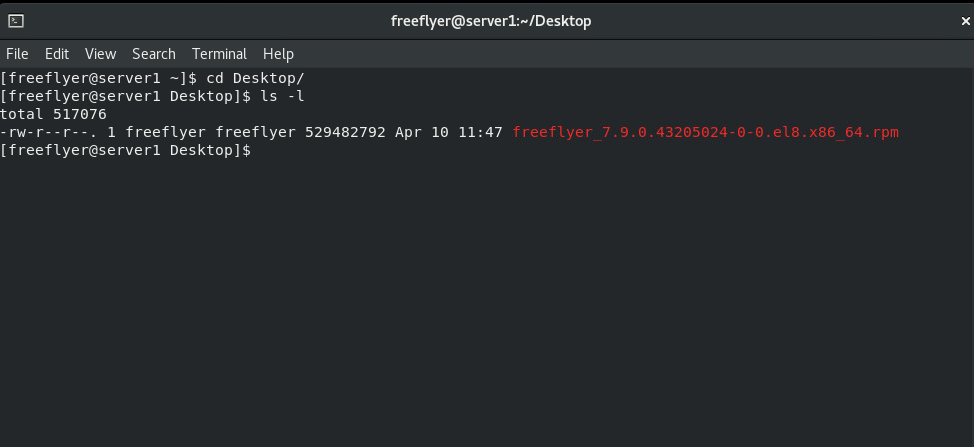Click the first 'freeflyer' owner column text
Viewport: 974px width, 447px height.
coord(166,132)
